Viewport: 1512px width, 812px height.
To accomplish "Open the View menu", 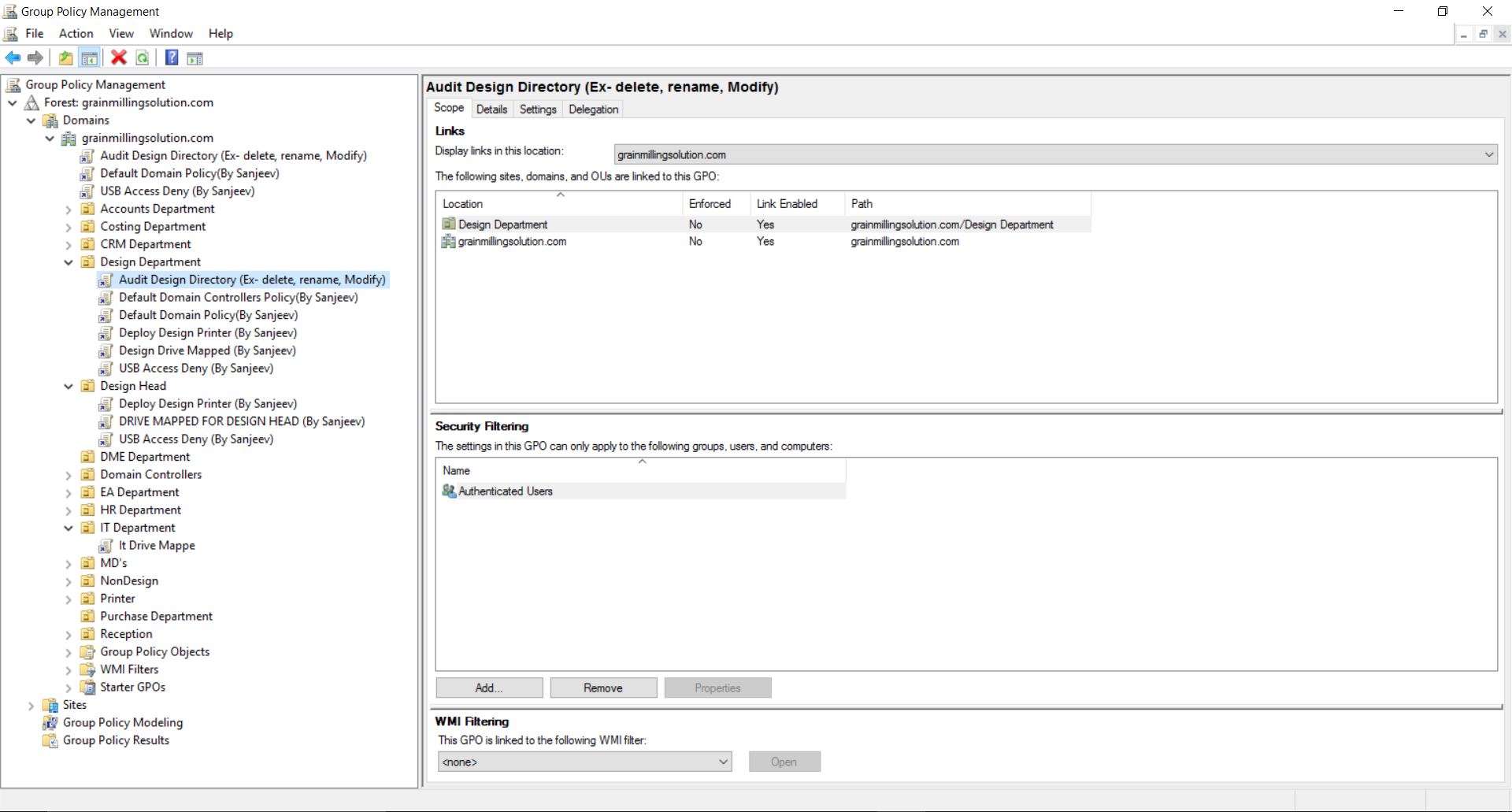I will coord(121,33).
